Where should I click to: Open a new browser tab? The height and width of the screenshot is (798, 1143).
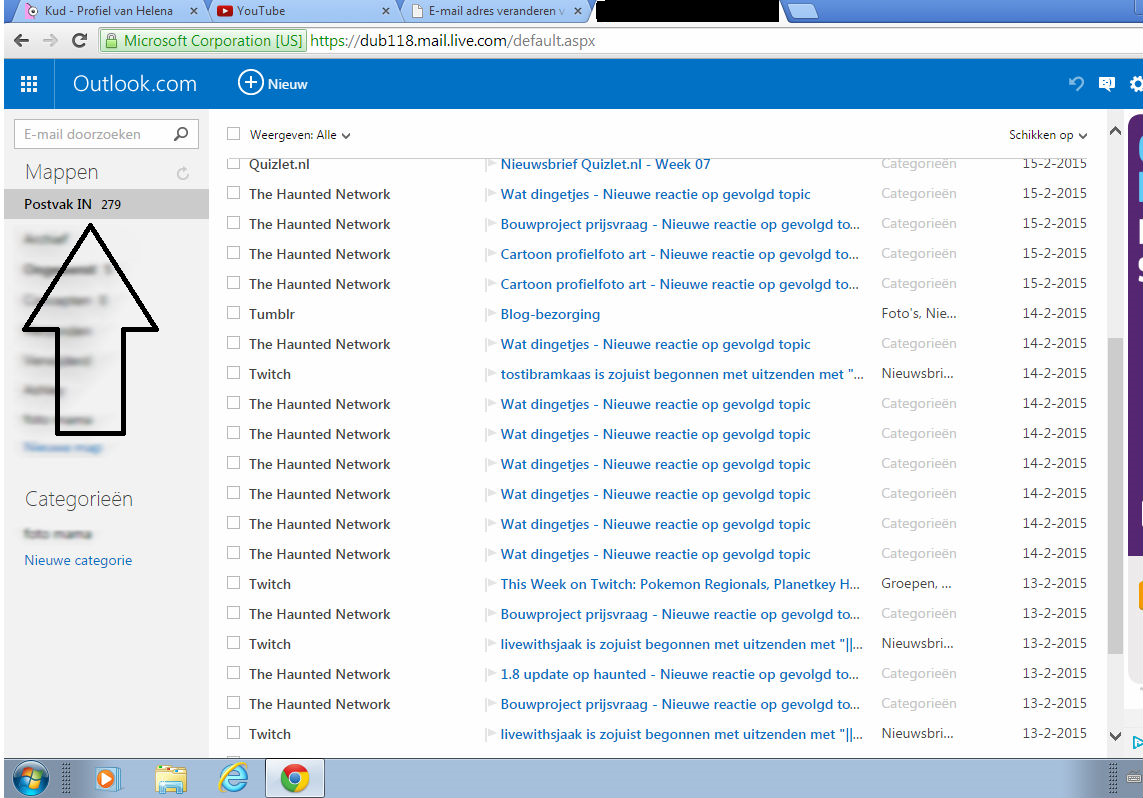[802, 11]
